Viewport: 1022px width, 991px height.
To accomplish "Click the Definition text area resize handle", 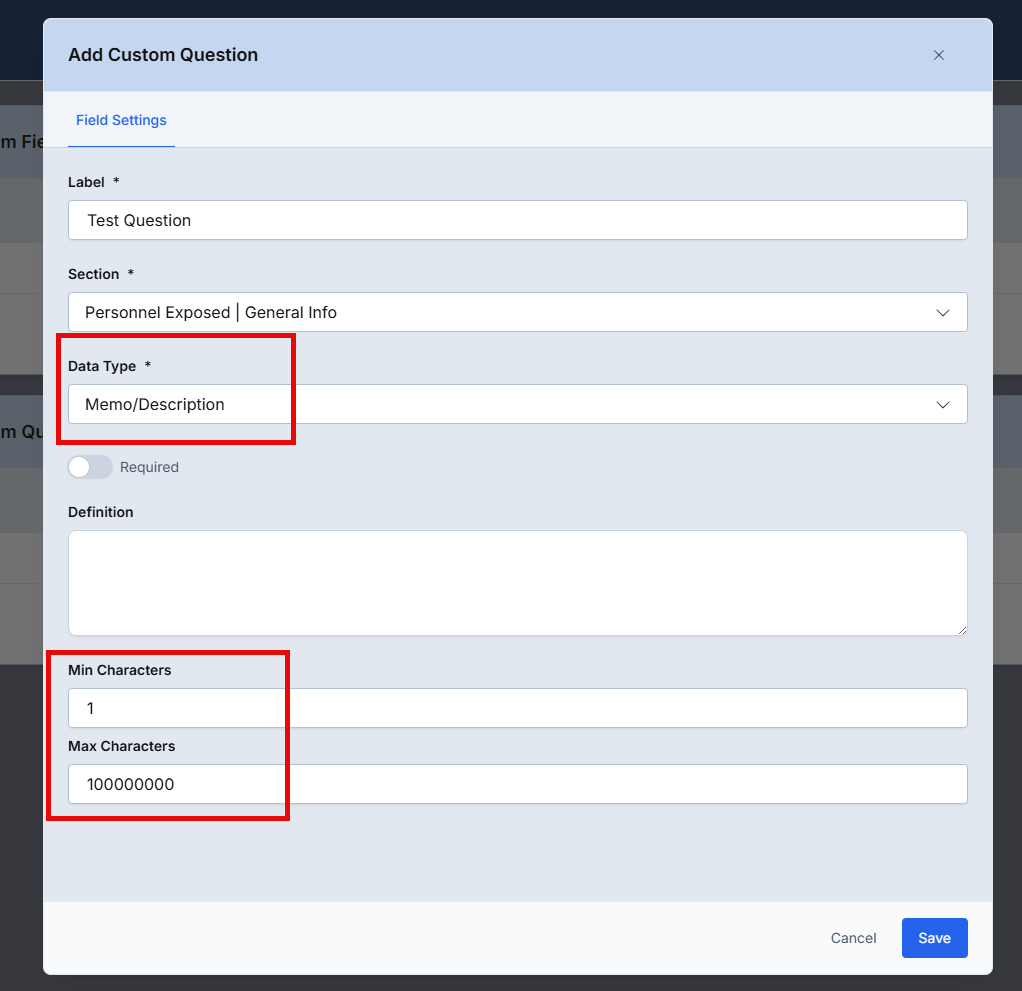I will 962,629.
